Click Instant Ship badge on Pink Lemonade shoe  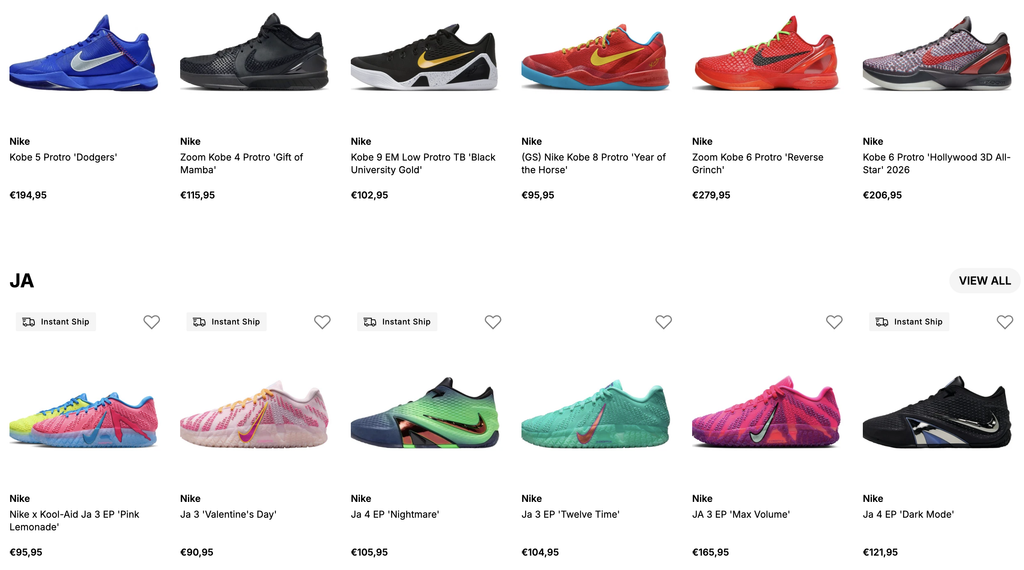56,322
